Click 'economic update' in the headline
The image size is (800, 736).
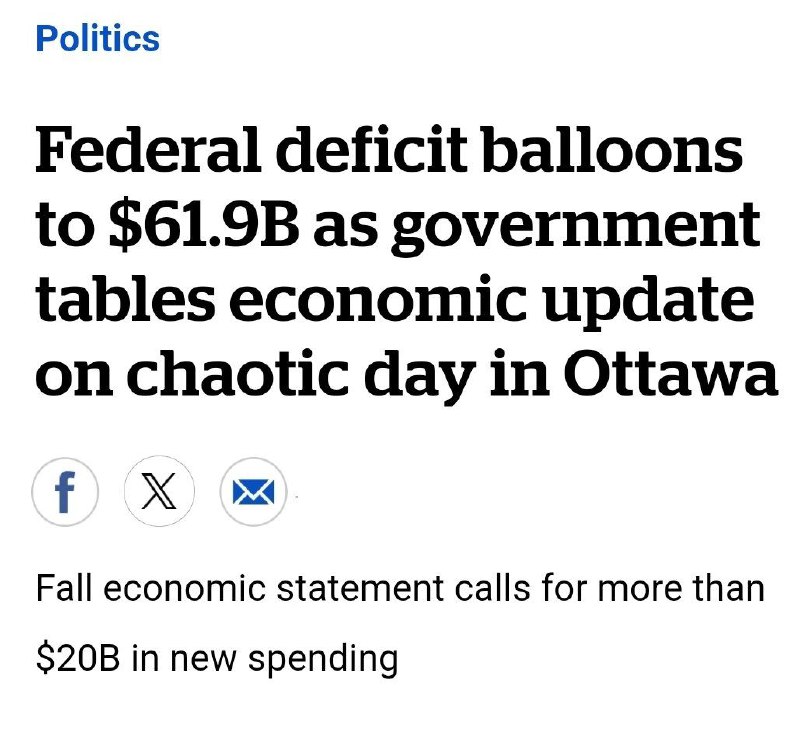(x=491, y=301)
